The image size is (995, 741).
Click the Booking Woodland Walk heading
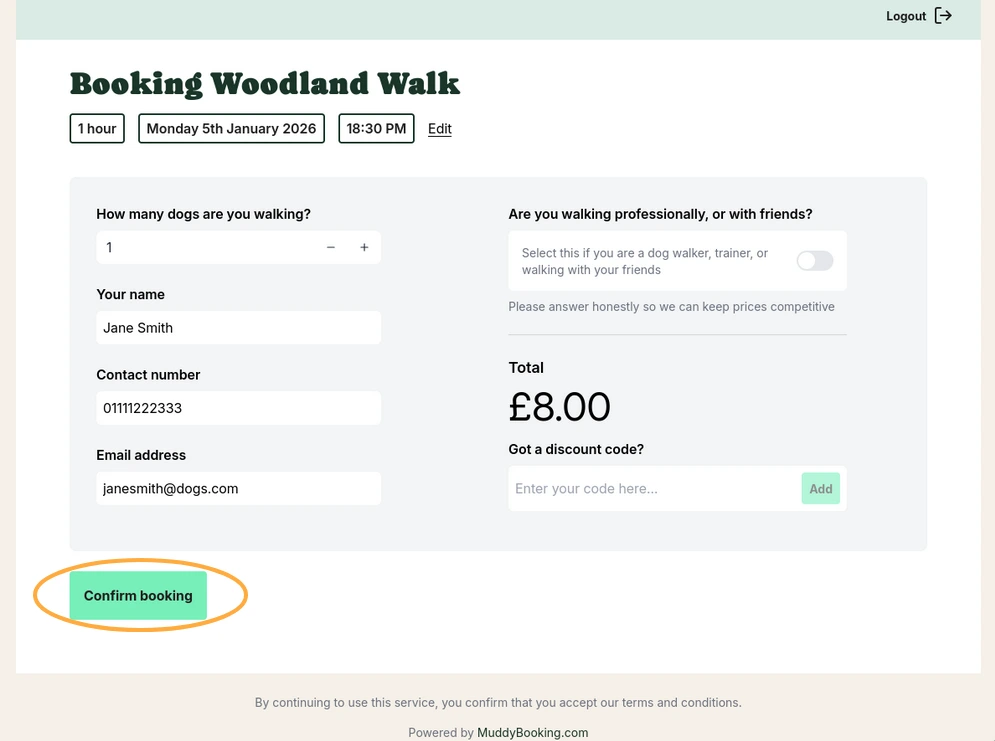click(264, 84)
